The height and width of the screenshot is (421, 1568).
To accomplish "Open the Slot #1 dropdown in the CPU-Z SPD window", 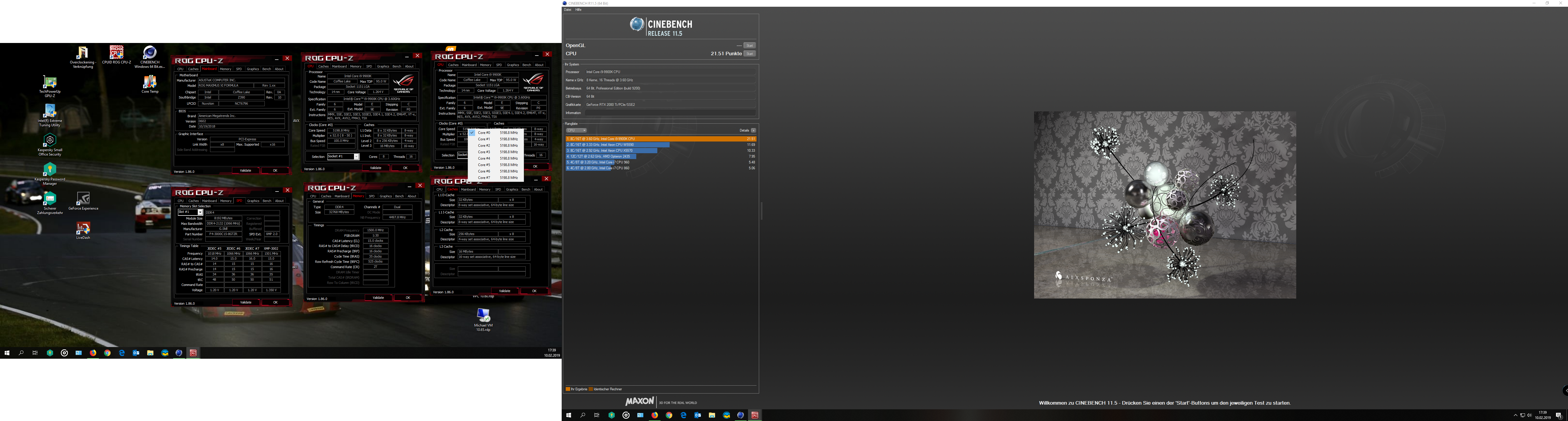I will [x=190, y=212].
